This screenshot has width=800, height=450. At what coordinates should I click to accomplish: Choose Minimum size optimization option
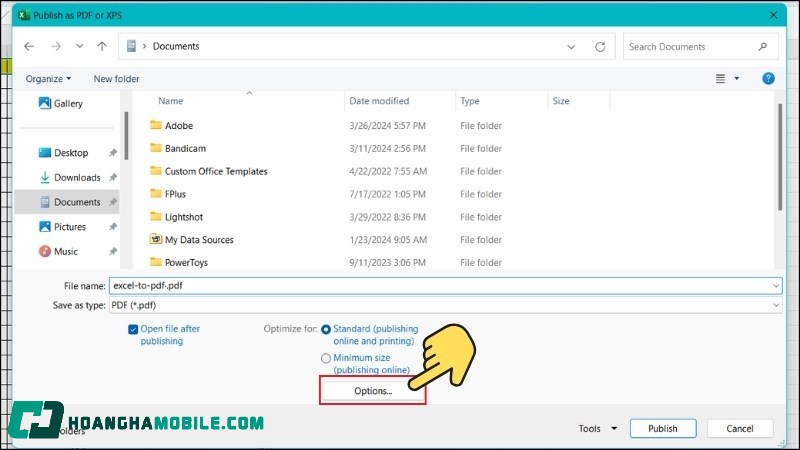326,358
